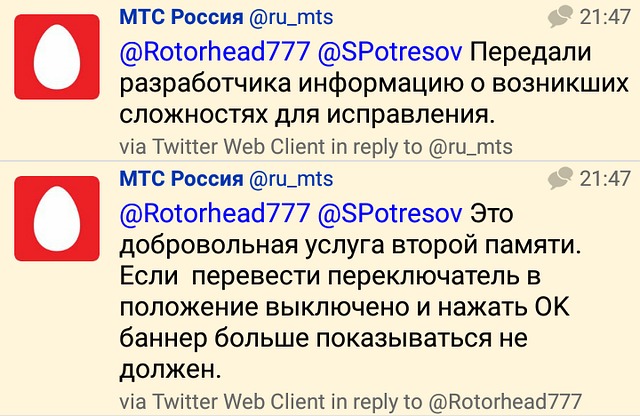Open @Rotorhead777 mention in first tweet
The width and height of the screenshot is (640, 416).
(215, 52)
